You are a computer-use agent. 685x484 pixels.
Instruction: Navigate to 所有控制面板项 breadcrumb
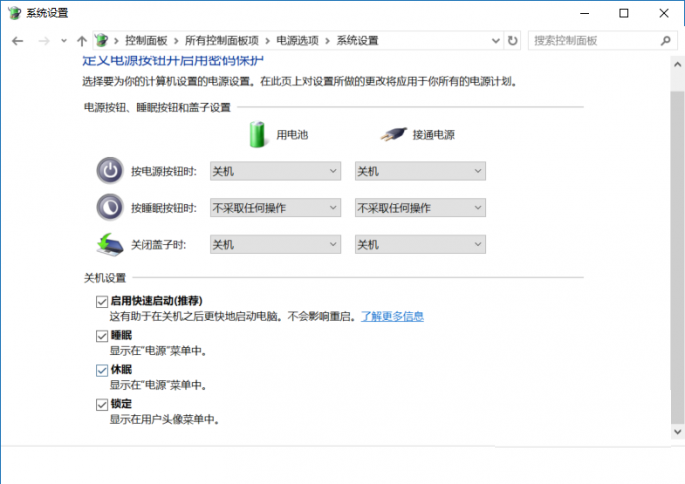[x=222, y=41]
